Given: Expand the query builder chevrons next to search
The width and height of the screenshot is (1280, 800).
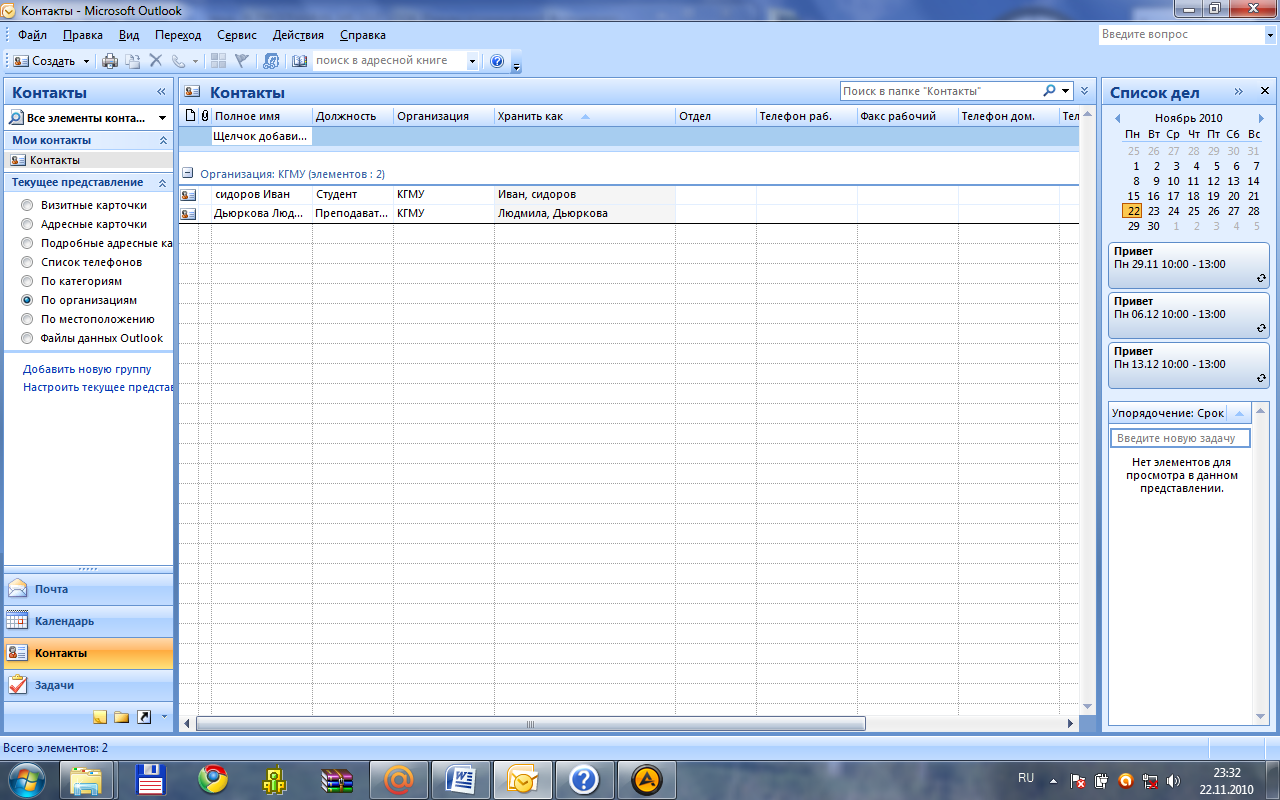Looking at the screenshot, I should point(1085,90).
